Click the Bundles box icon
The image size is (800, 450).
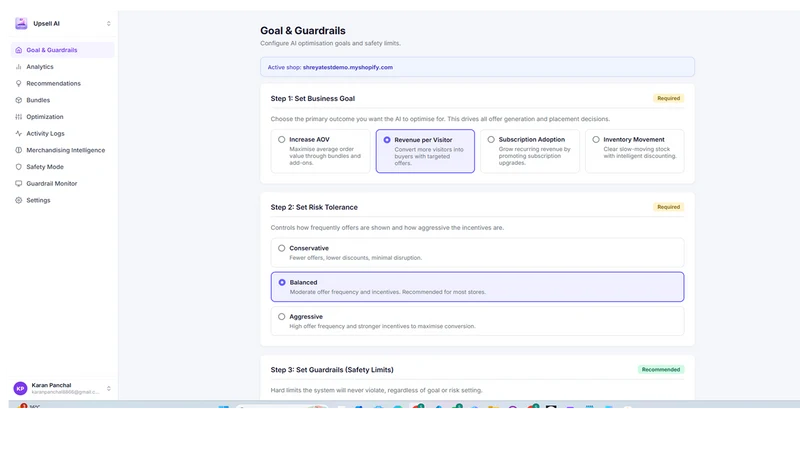18,100
